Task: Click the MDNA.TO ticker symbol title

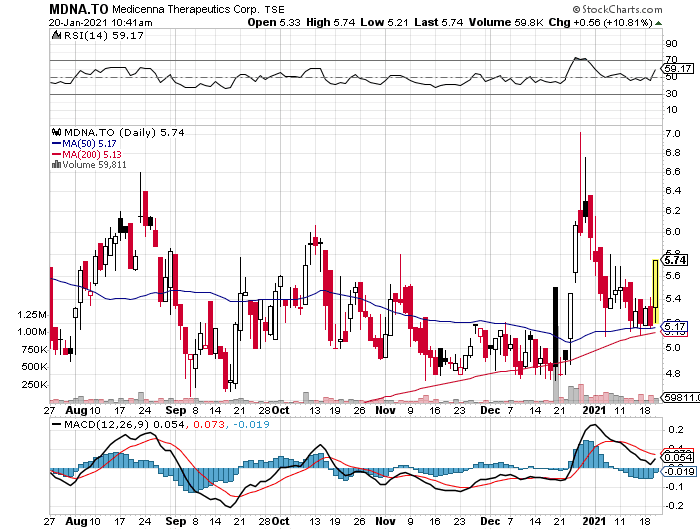Action: (x=79, y=9)
